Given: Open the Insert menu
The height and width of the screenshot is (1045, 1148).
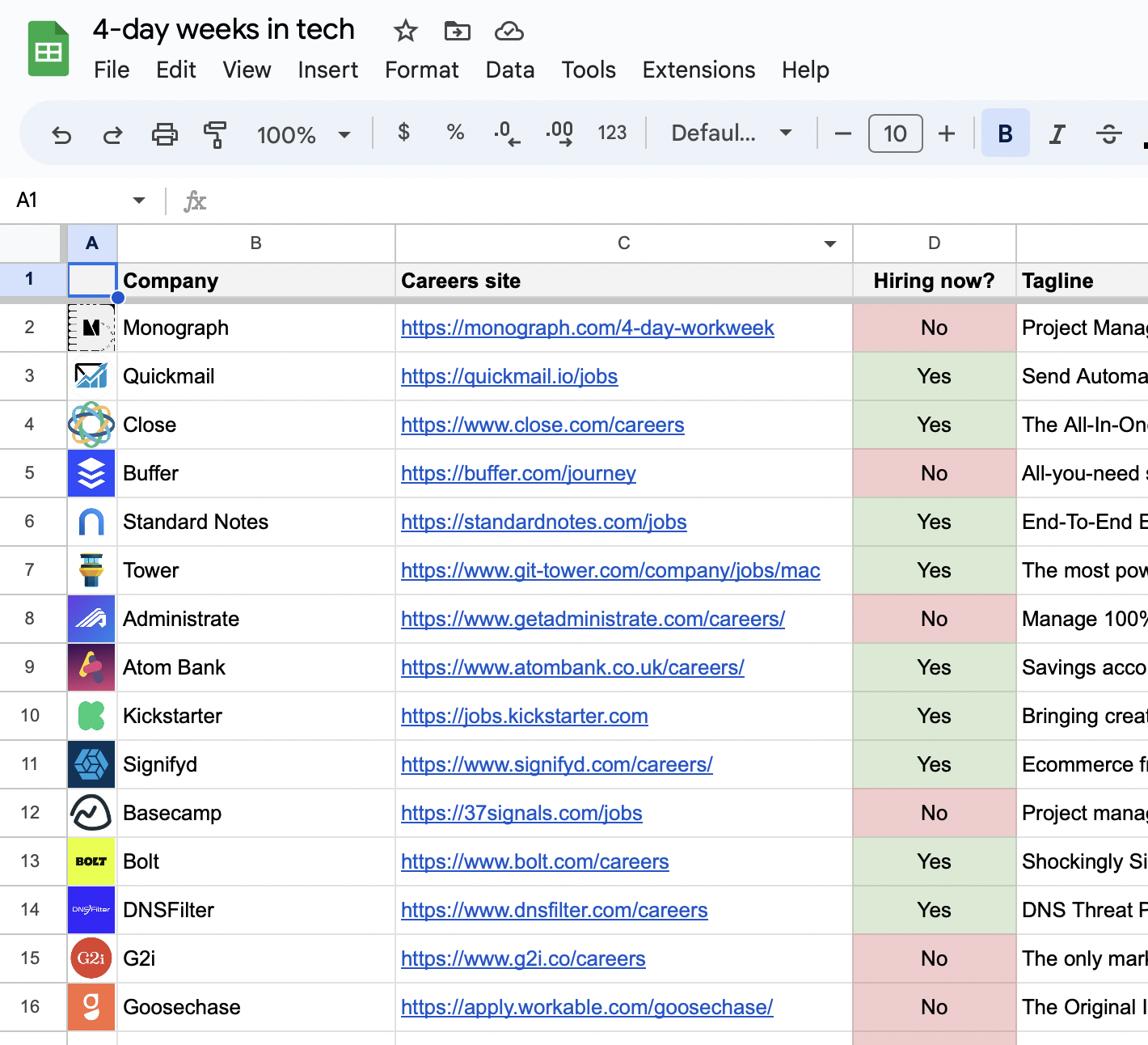Looking at the screenshot, I should coord(327,70).
